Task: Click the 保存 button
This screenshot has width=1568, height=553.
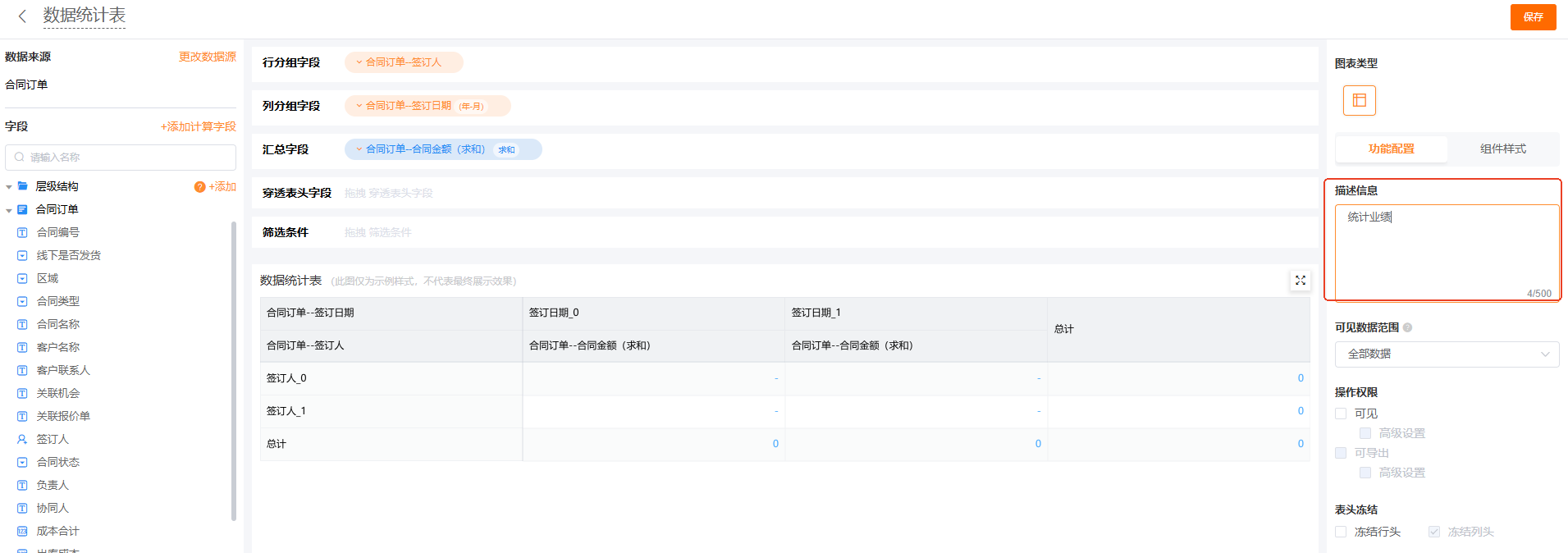Action: tap(1533, 17)
